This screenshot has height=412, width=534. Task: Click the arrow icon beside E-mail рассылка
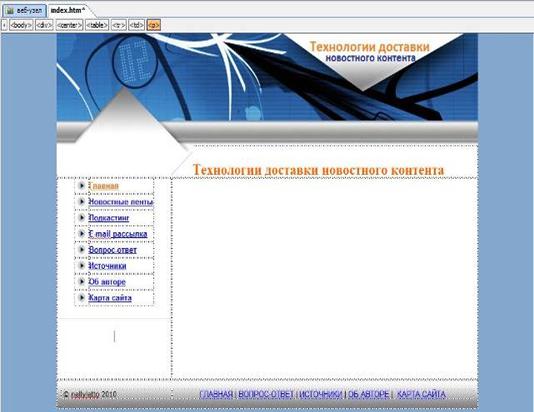click(x=81, y=234)
